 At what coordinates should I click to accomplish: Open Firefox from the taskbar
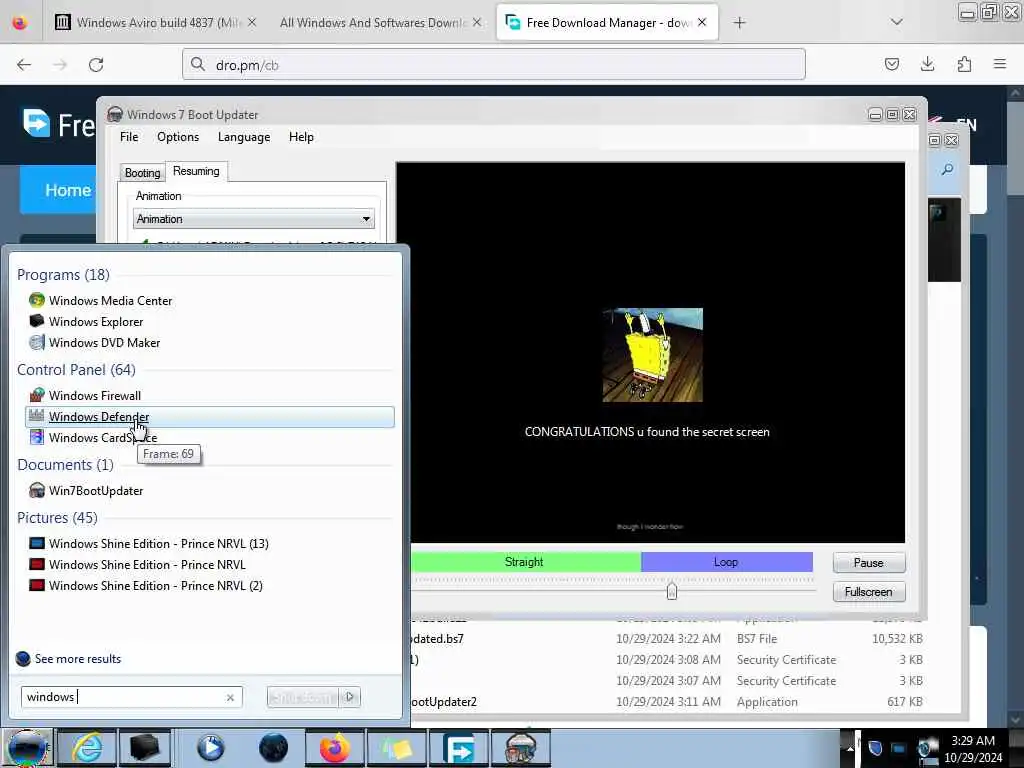pyautogui.click(x=334, y=748)
